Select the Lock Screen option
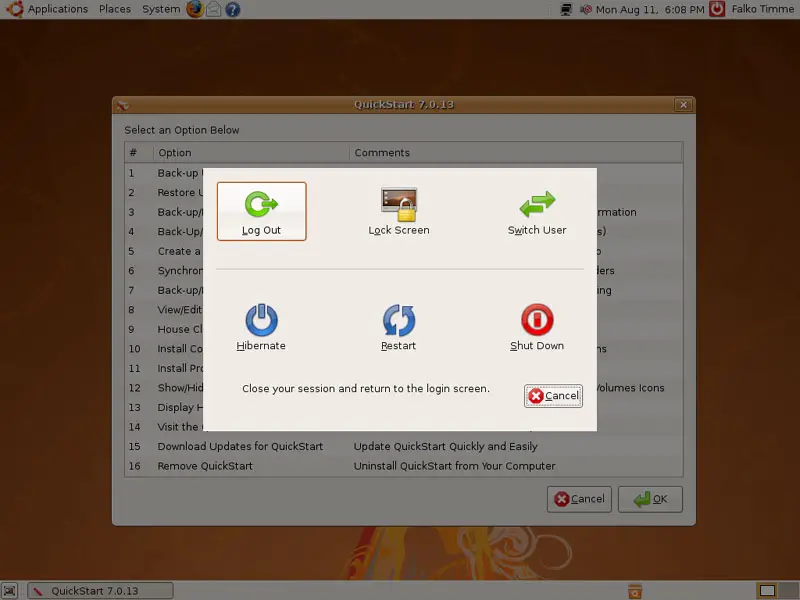The width and height of the screenshot is (800, 600). coord(399,211)
